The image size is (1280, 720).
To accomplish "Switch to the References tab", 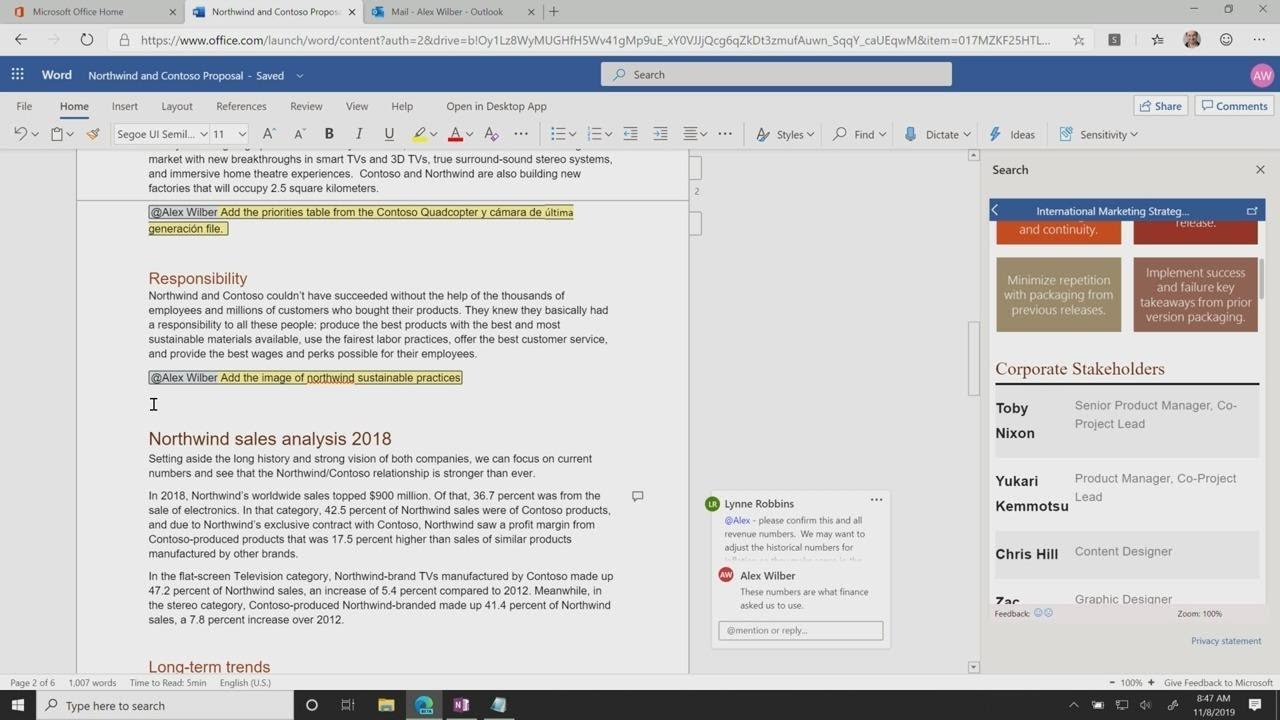I will (x=241, y=106).
